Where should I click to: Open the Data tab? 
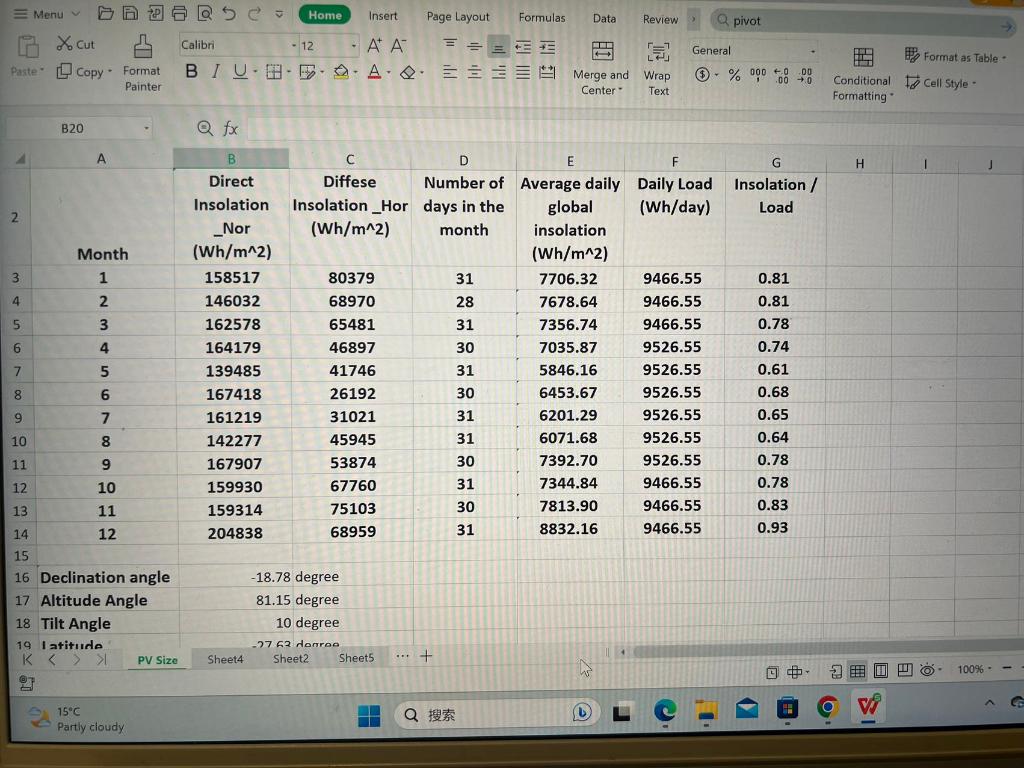[604, 18]
